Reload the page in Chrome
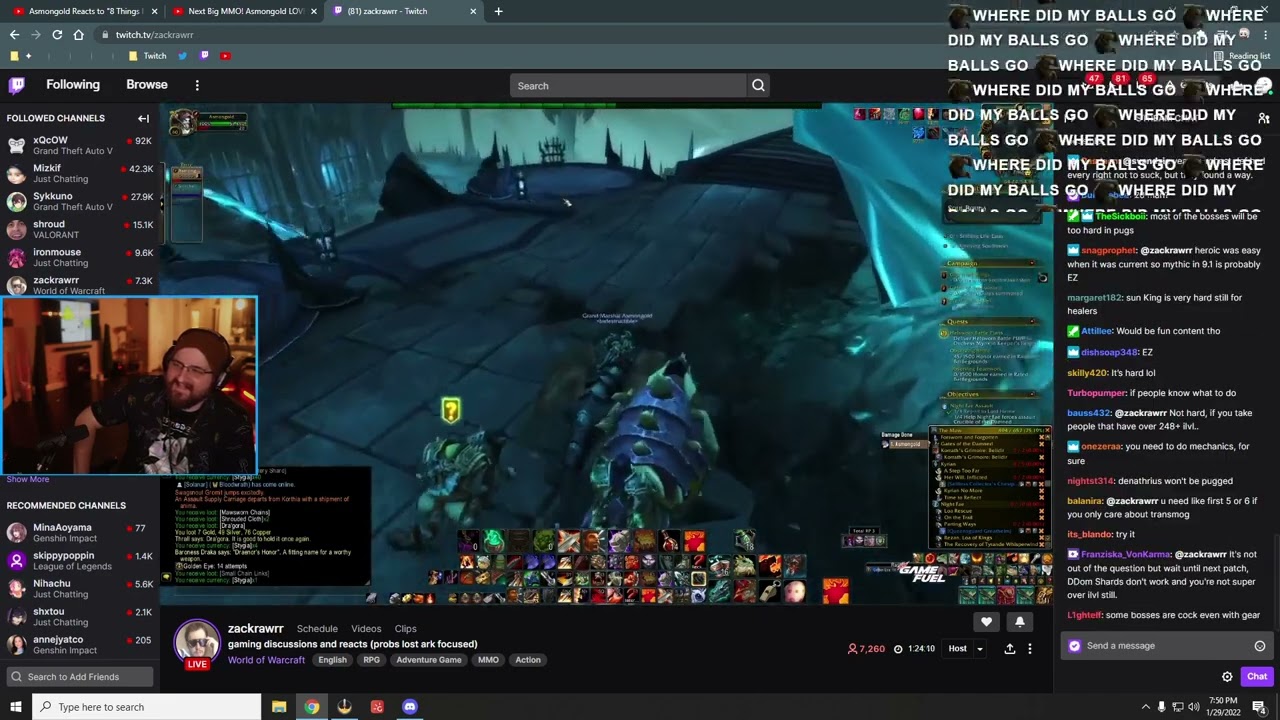Image resolution: width=1280 pixels, height=720 pixels. (57, 34)
